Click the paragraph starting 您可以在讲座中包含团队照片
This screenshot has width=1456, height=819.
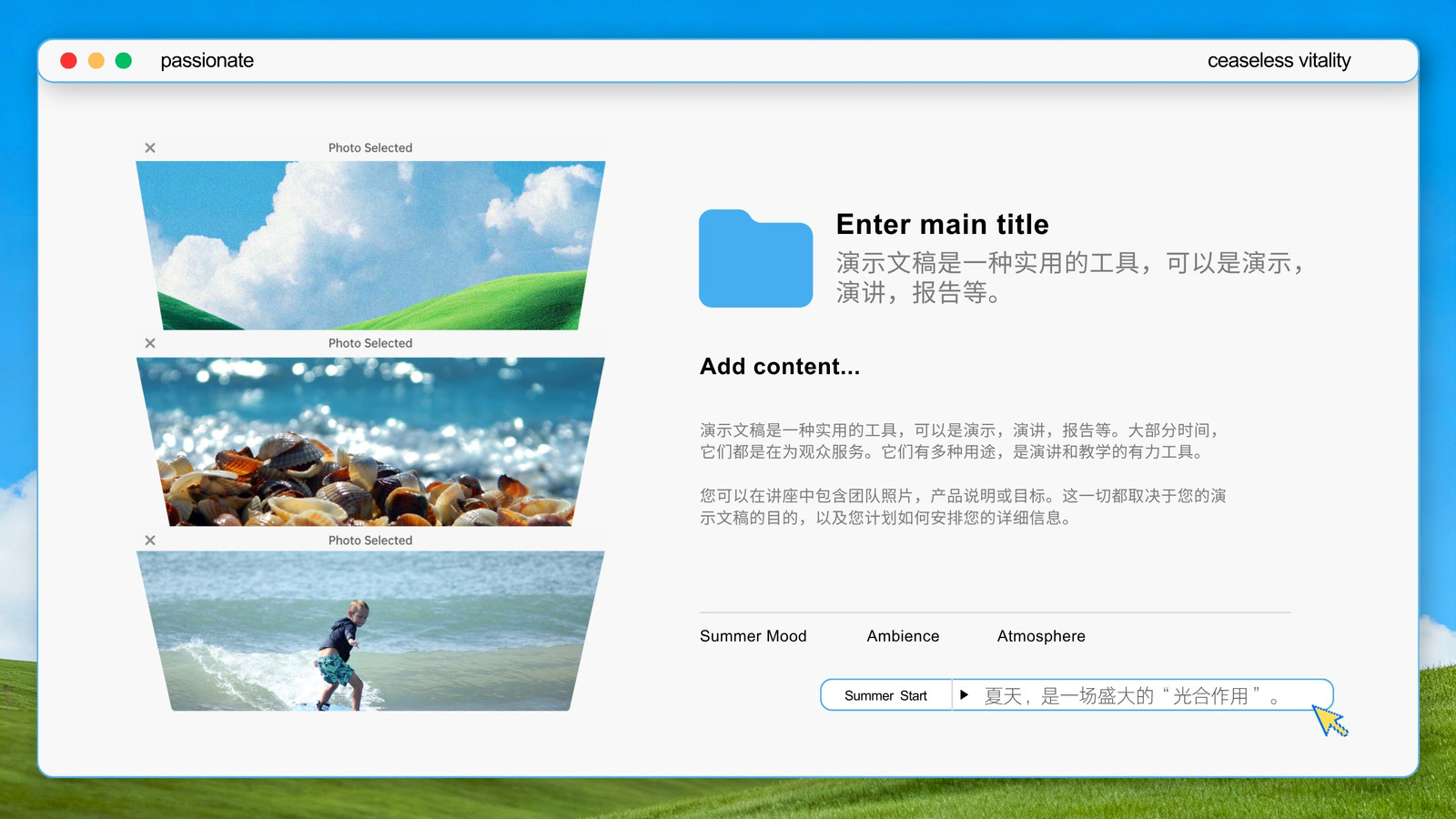963,507
